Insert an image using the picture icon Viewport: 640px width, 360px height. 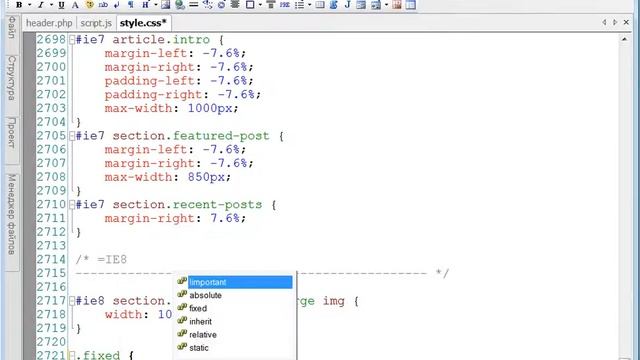[x=165, y=5]
